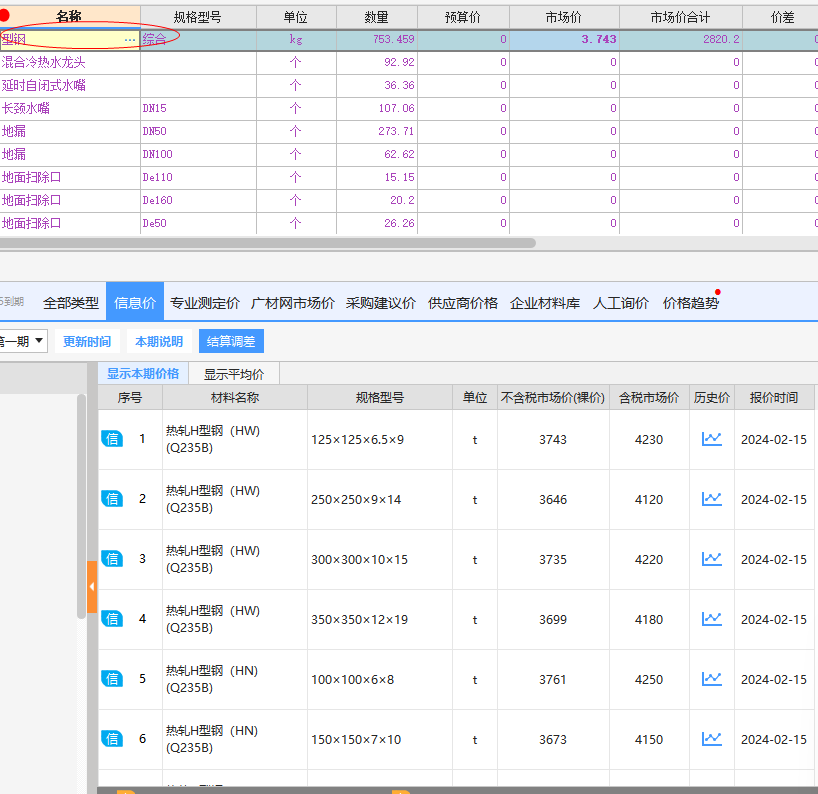Click the 规格型号 header in the upper table
Screen dimensions: 818x794
click(198, 17)
